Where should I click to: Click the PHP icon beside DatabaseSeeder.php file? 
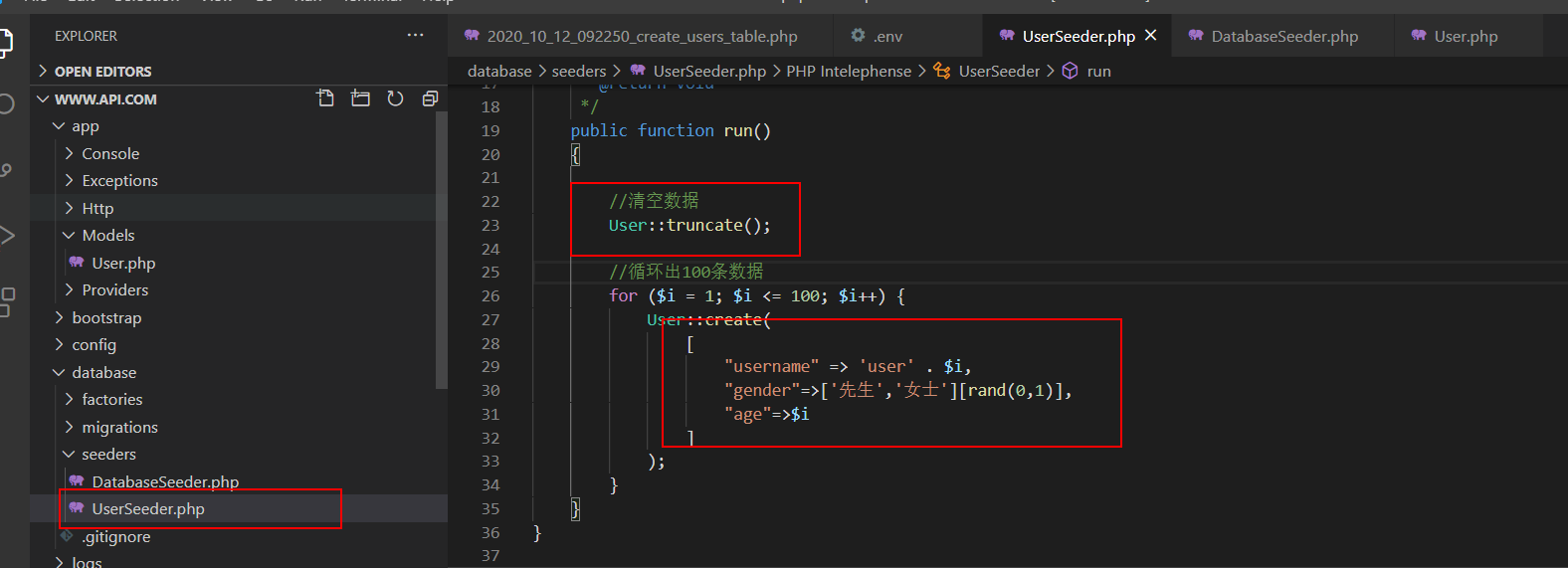pyautogui.click(x=77, y=481)
